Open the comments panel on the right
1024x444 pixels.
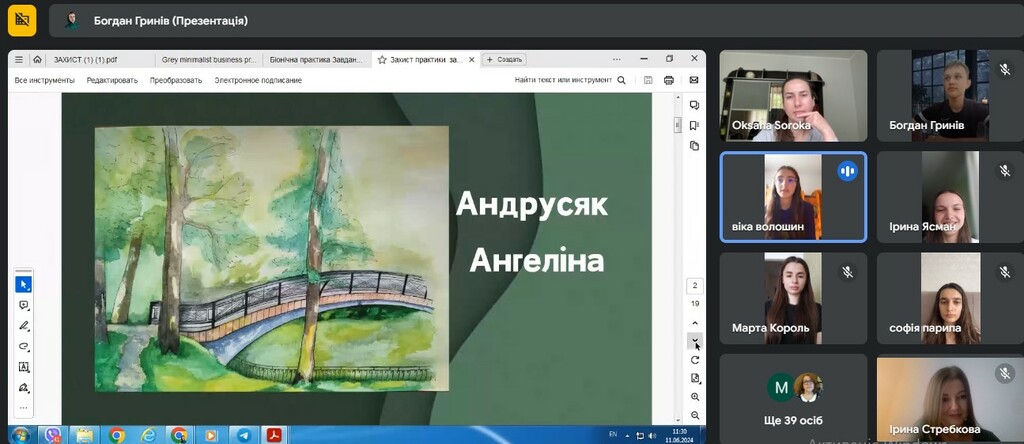pos(694,105)
